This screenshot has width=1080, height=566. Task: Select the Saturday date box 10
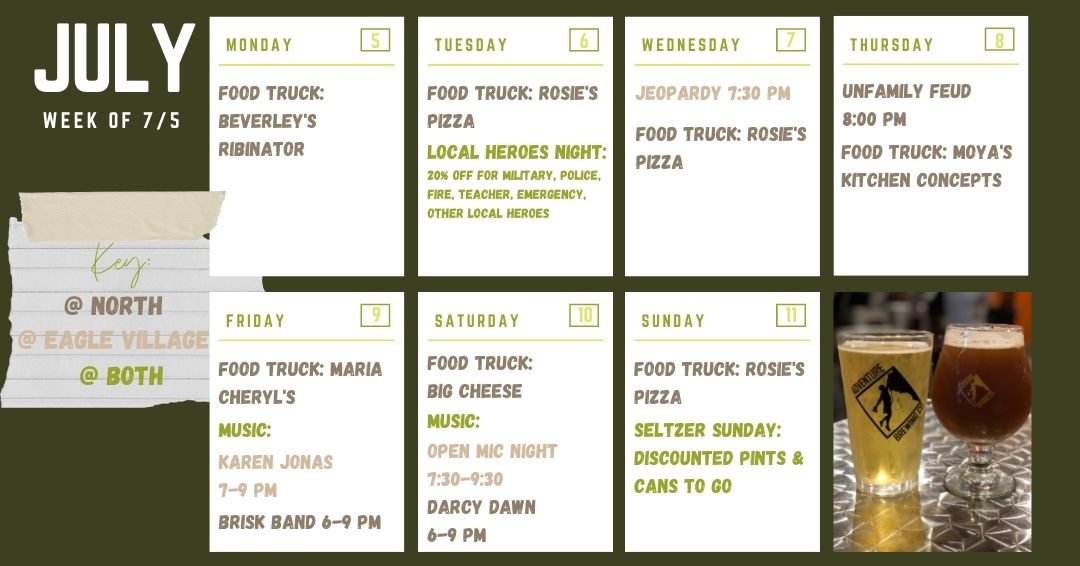click(x=584, y=316)
